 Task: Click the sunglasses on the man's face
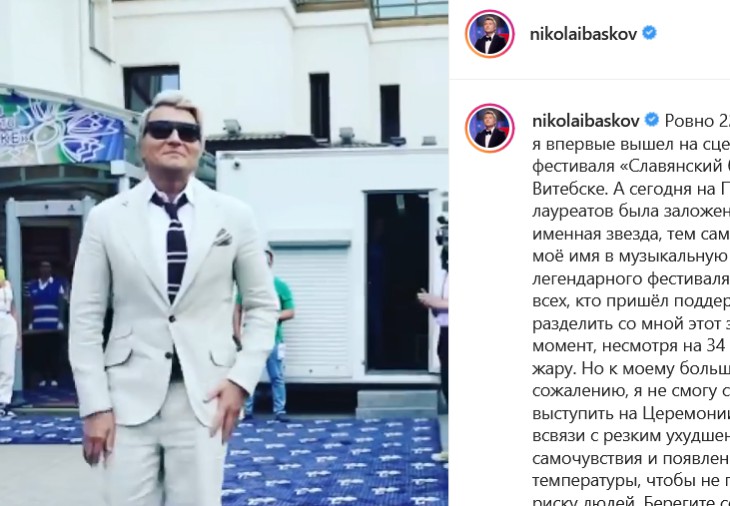click(172, 131)
